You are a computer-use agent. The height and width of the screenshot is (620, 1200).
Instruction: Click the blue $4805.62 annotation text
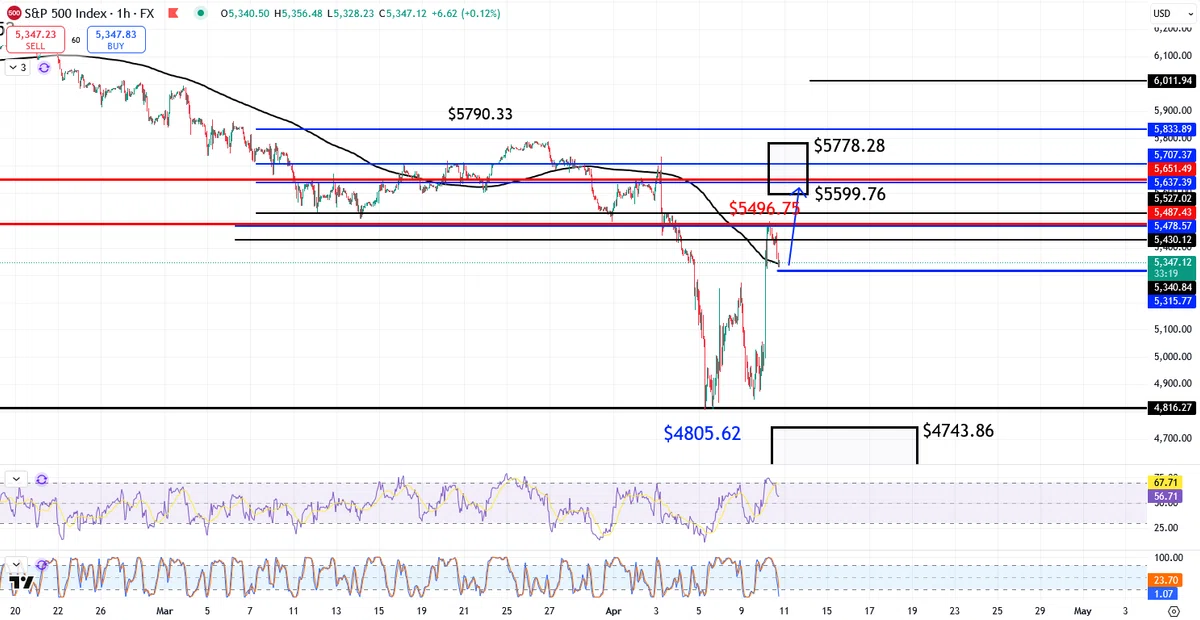coord(702,433)
